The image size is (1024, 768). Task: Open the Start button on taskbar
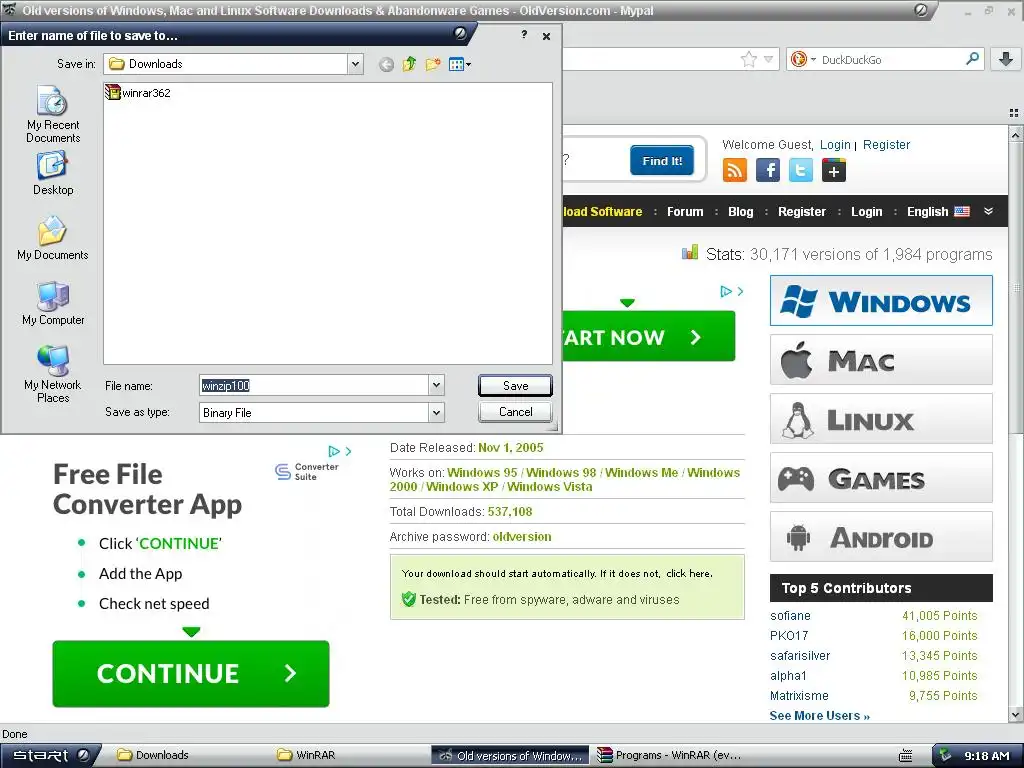(x=51, y=755)
